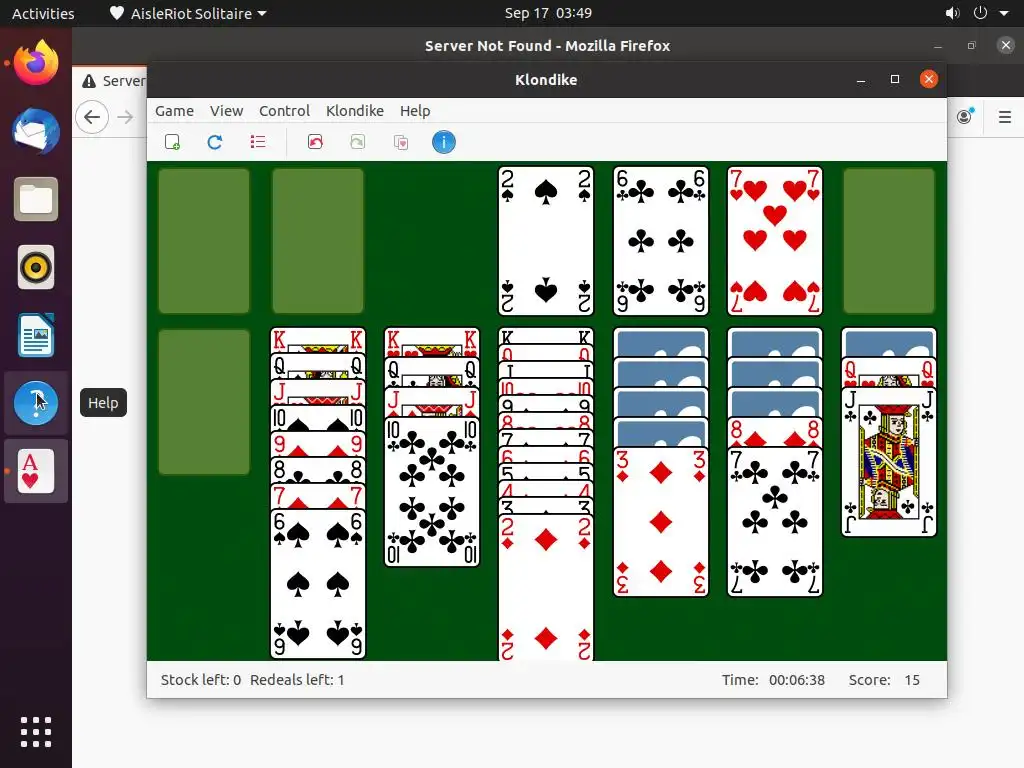Viewport: 1024px width, 768px height.
Task: Click the Time 00:06:38 status text
Action: [x=773, y=680]
